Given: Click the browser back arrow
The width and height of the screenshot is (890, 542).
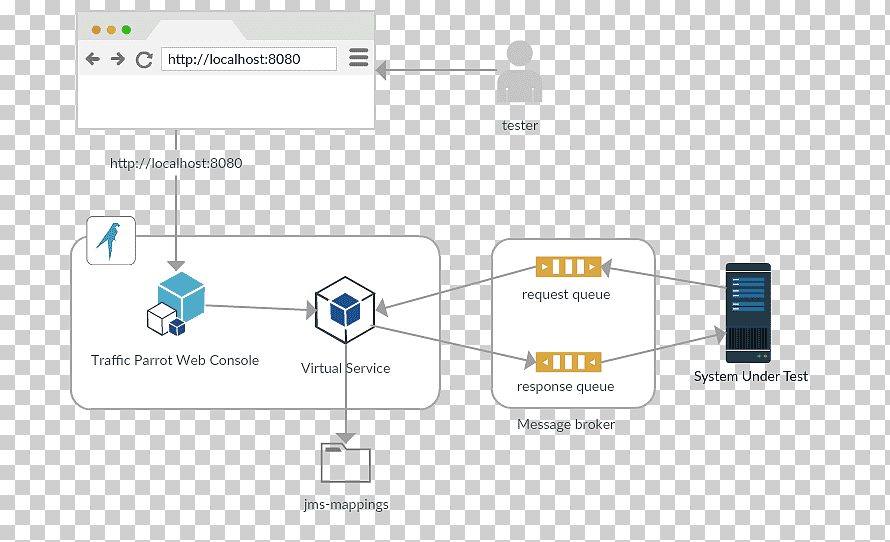Looking at the screenshot, I should pos(93,58).
